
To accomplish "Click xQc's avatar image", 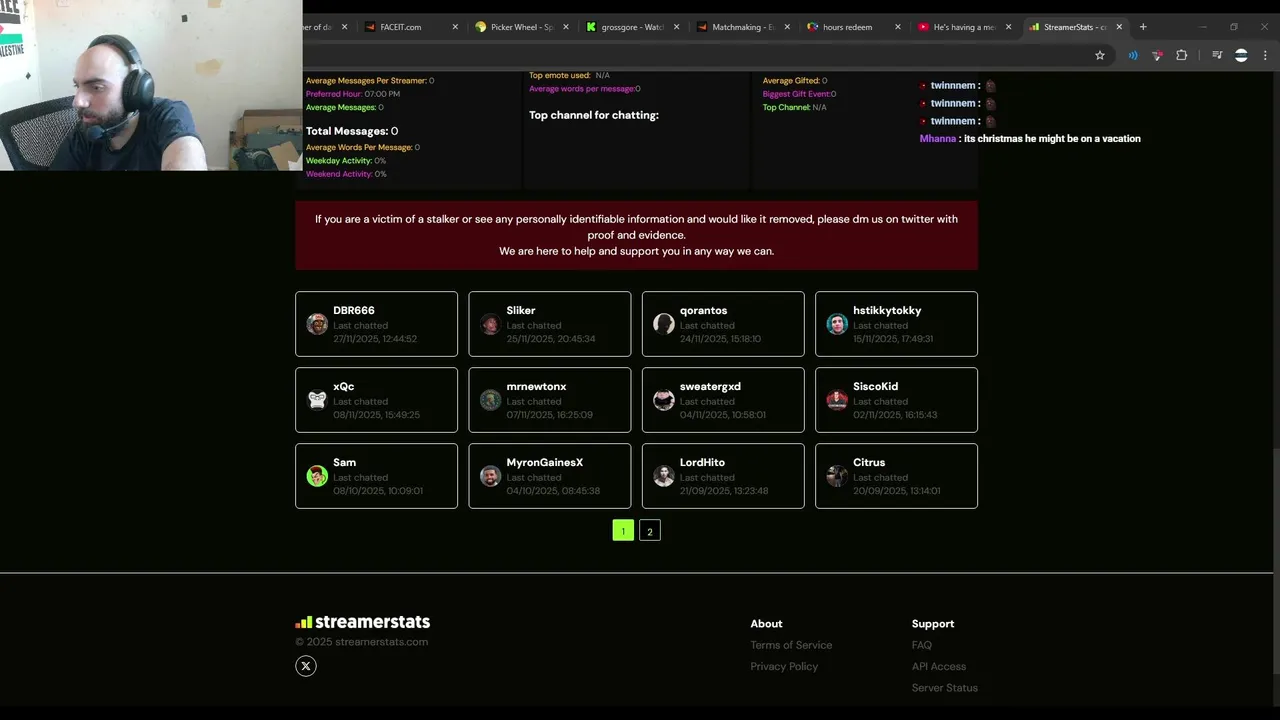I will point(317,400).
